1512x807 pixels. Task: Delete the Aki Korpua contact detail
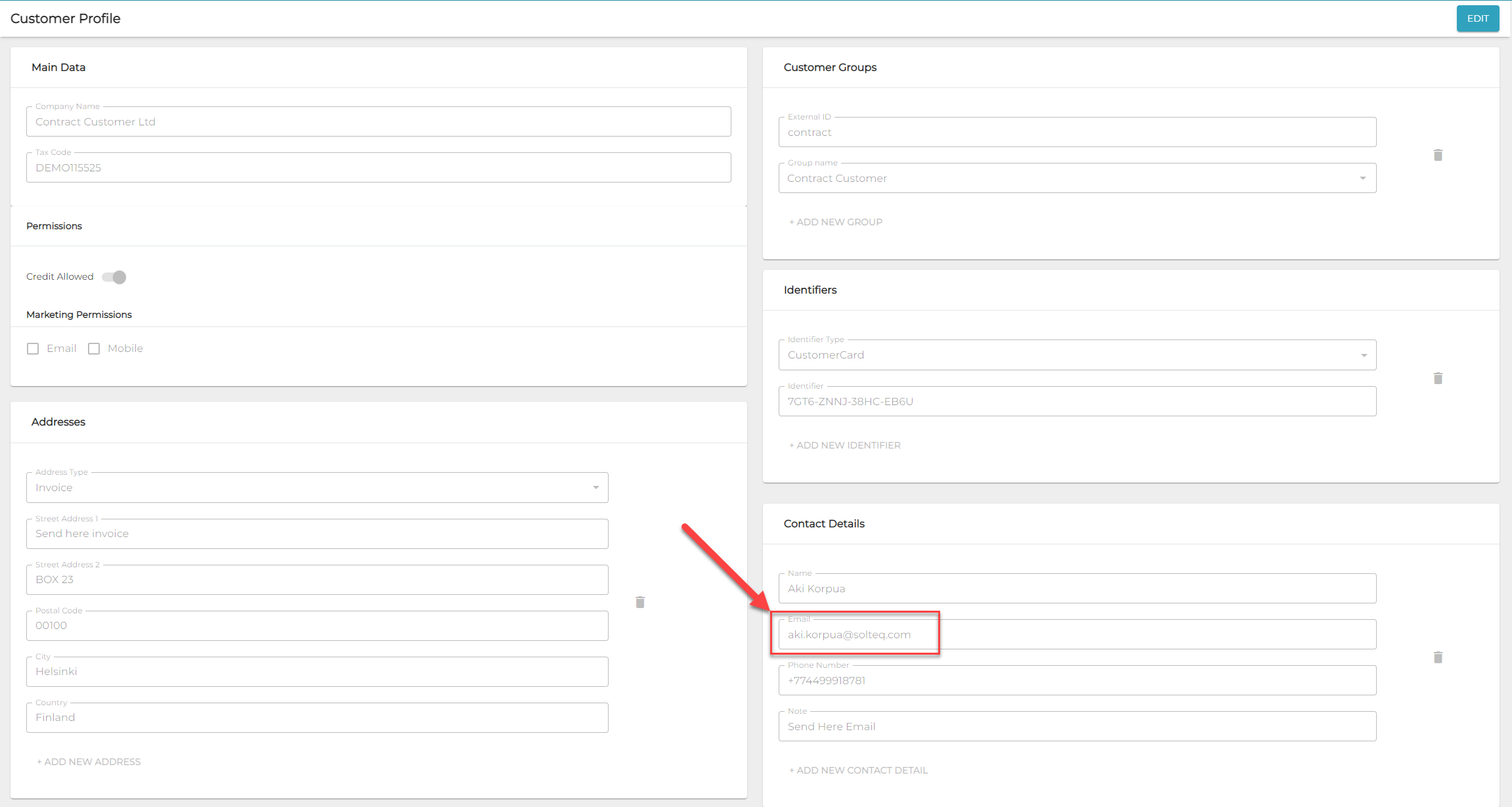[x=1438, y=657]
